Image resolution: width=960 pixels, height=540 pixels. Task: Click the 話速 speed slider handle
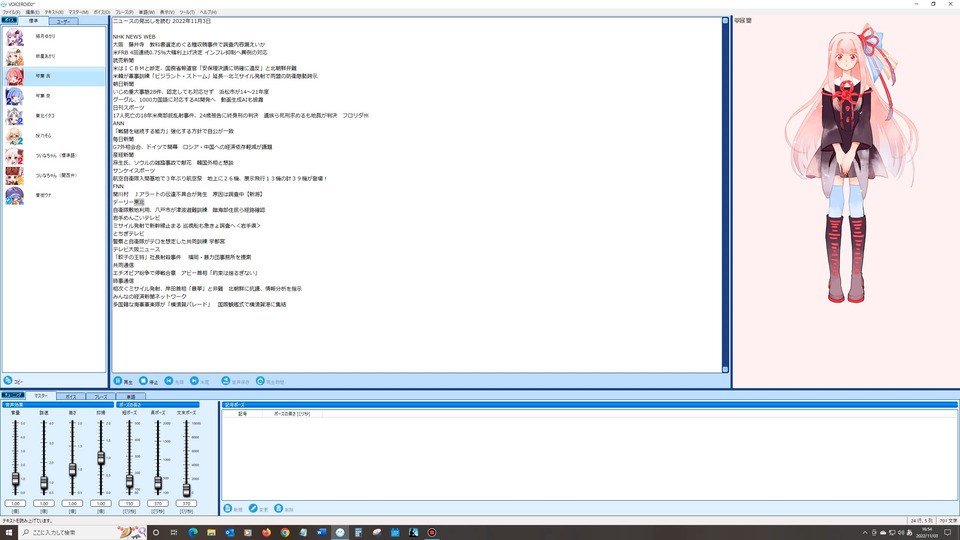(44, 483)
